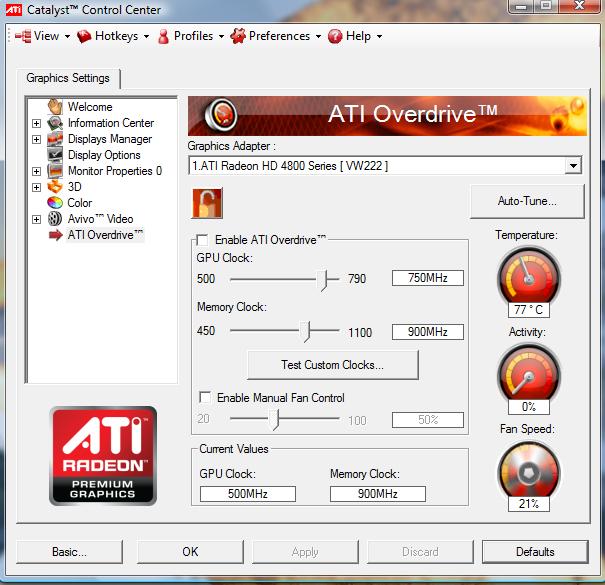Select the 3D cube icon

pyautogui.click(x=55, y=187)
